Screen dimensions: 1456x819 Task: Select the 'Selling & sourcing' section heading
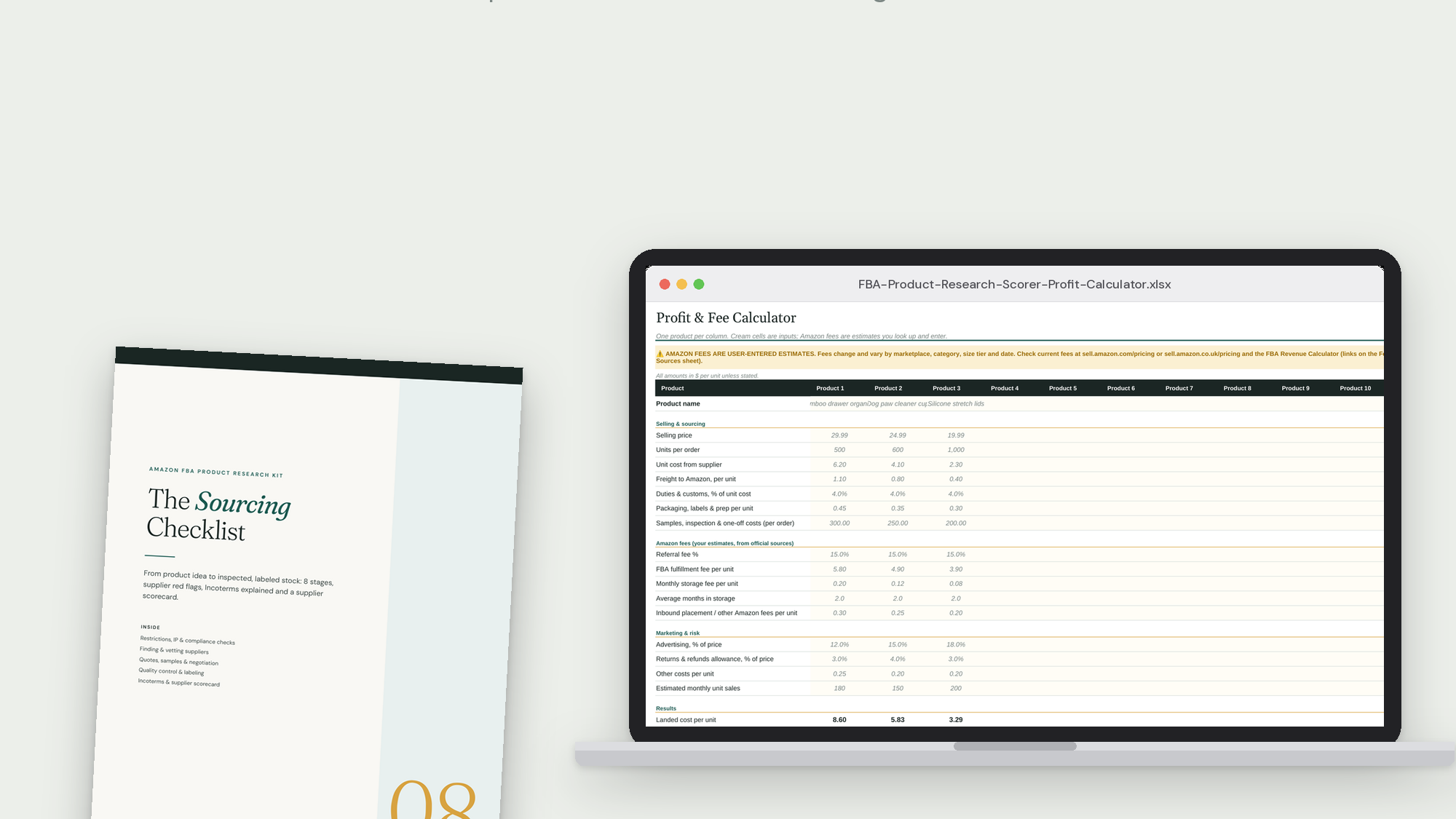point(680,424)
